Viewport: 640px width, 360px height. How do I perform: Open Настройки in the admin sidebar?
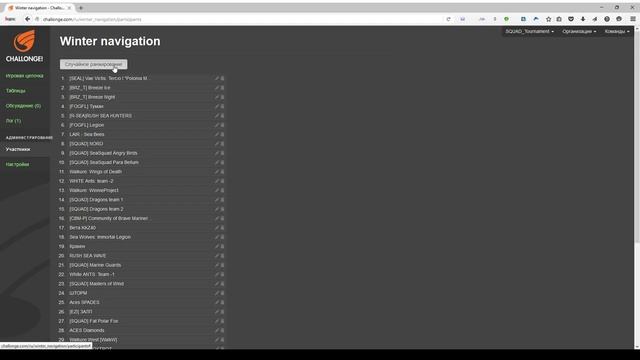click(x=17, y=164)
